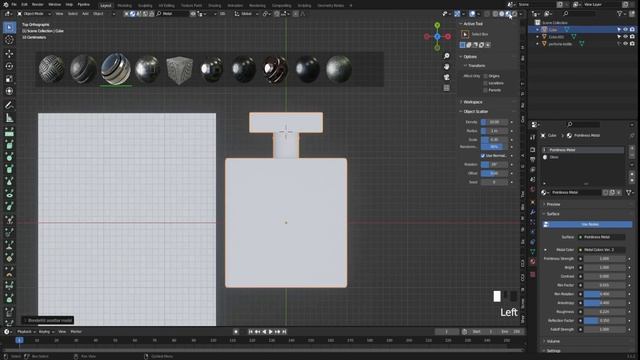Open the viewport Add menu
The image size is (640, 360).
85,14
